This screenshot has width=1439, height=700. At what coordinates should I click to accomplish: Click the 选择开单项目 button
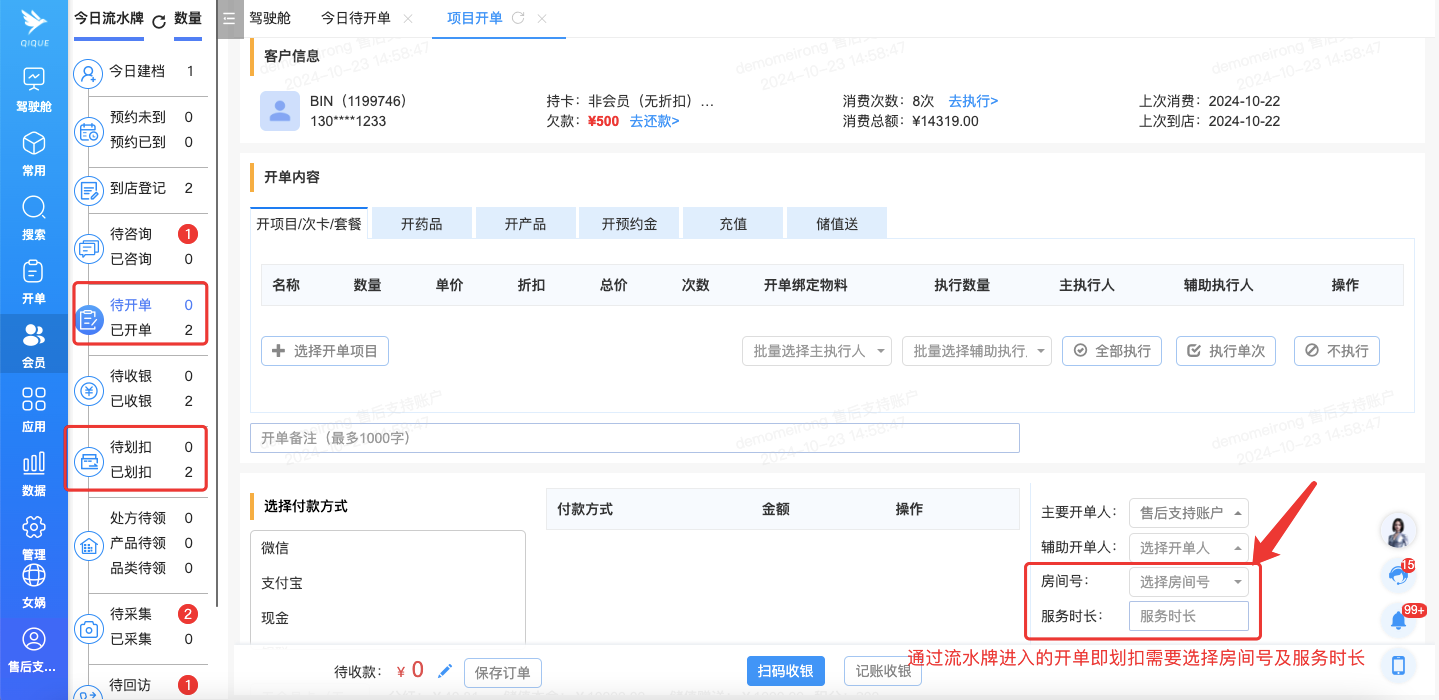coord(325,351)
